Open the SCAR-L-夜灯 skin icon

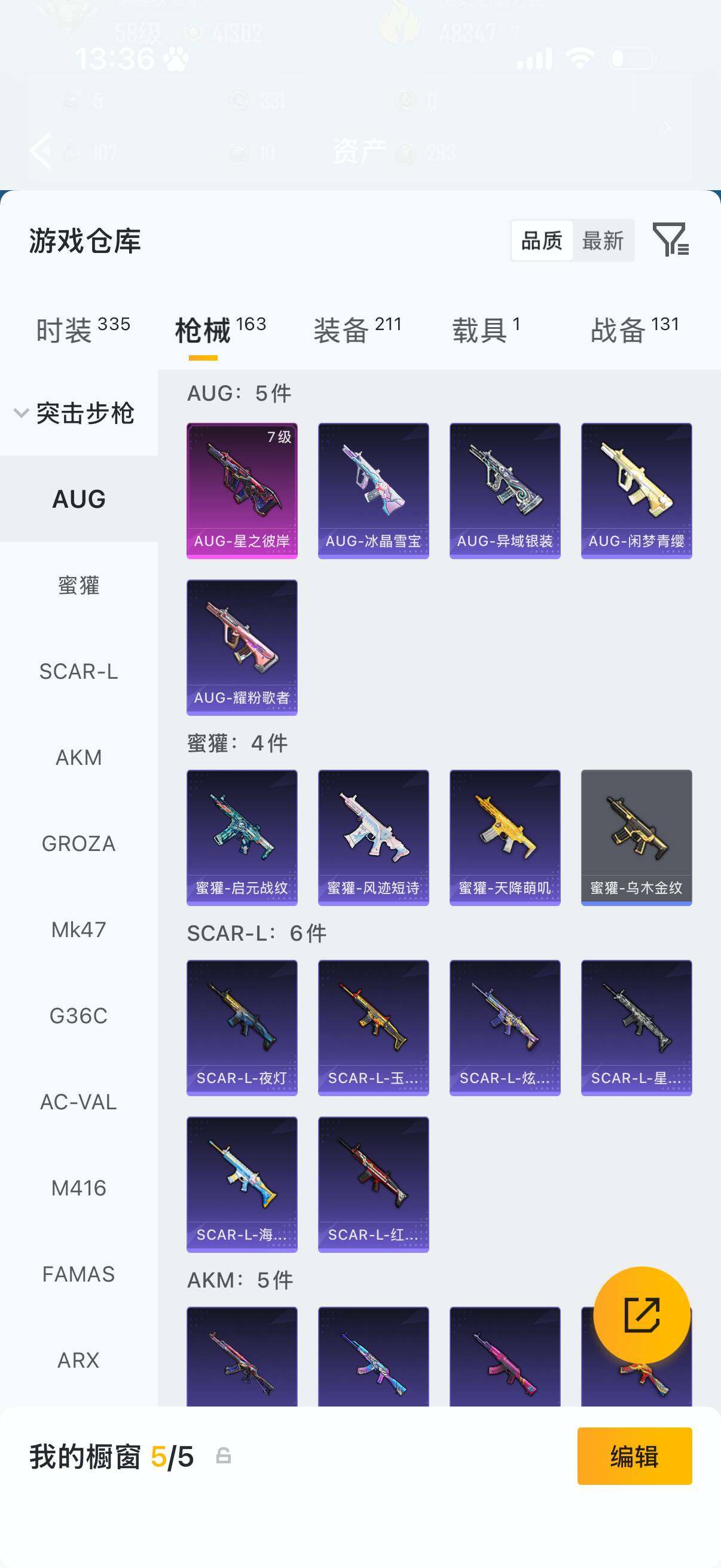[242, 1027]
